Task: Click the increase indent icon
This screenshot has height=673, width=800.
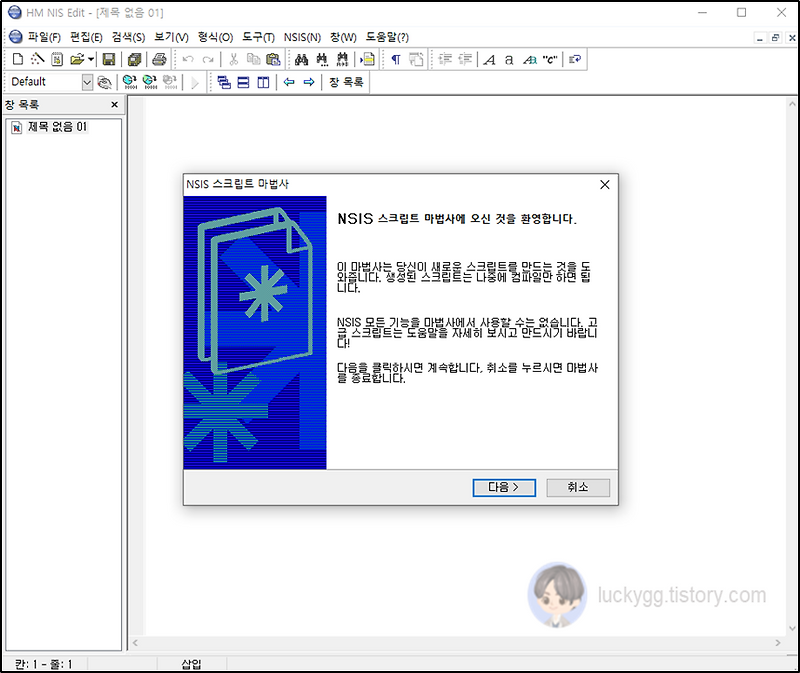Action: pos(445,59)
